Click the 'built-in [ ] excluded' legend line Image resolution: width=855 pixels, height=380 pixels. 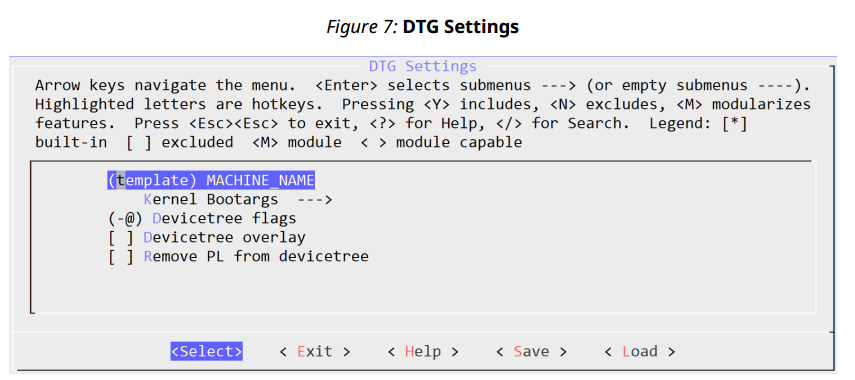[279, 143]
